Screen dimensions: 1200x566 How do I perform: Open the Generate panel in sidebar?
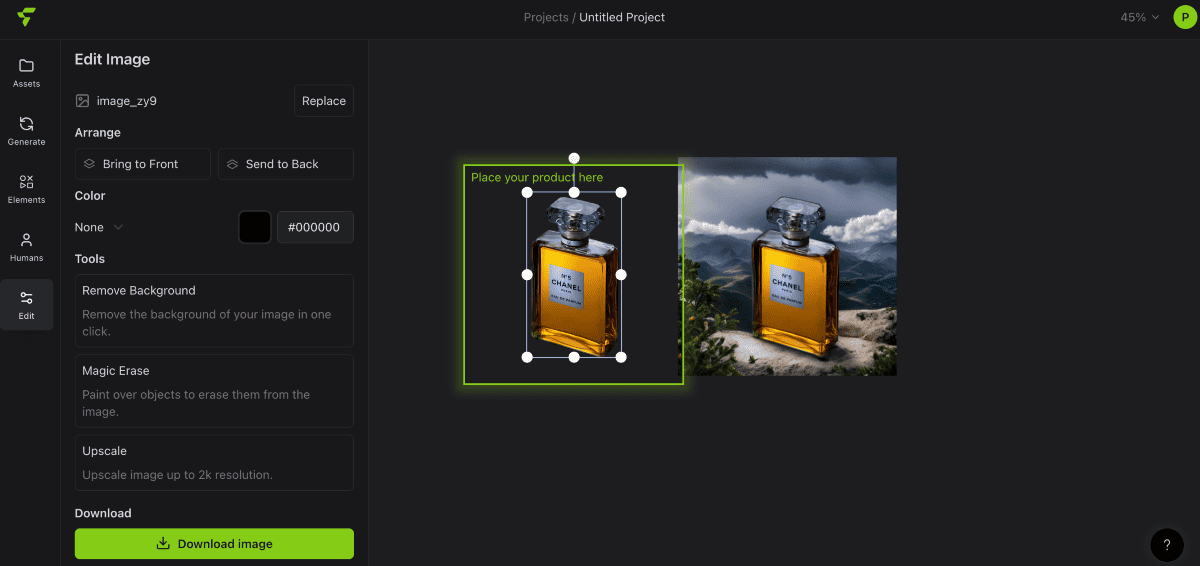27,131
